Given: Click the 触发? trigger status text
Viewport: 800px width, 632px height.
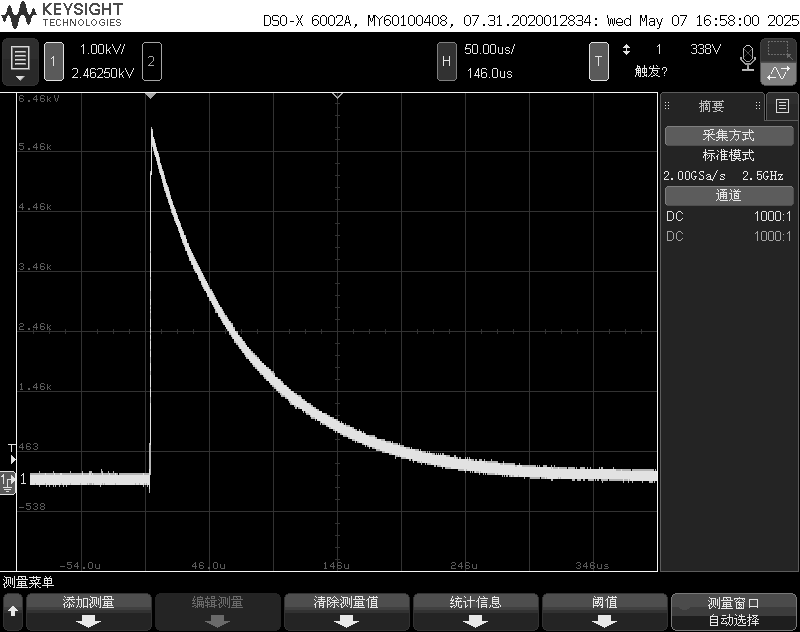Looking at the screenshot, I should point(651,71).
